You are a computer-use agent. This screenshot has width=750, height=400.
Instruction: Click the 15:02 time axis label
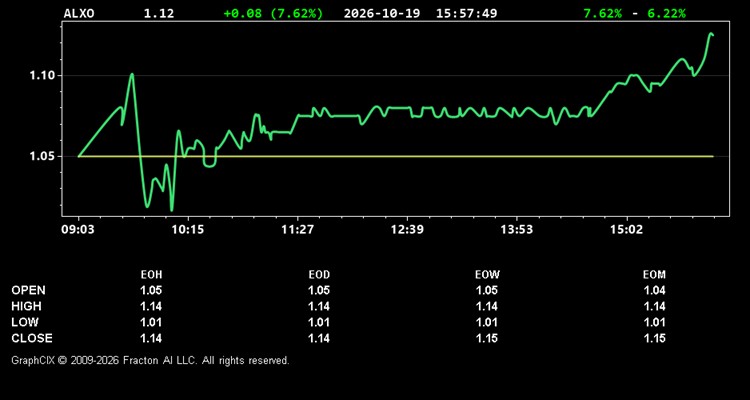(626, 230)
